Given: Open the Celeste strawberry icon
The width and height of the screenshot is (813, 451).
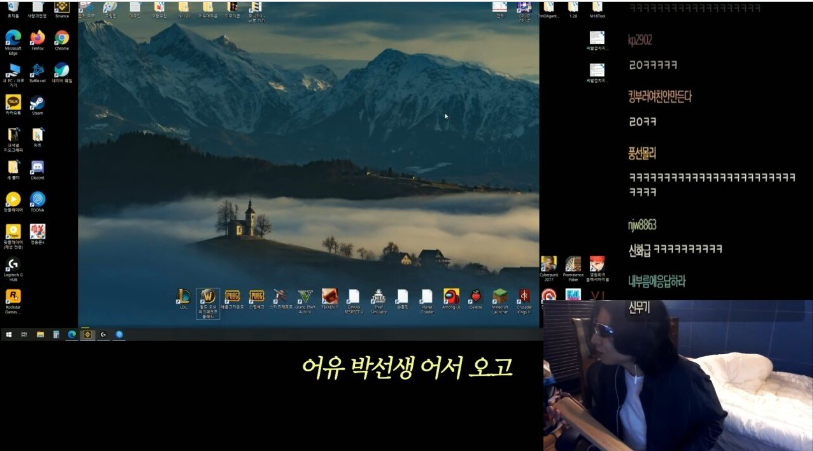Looking at the screenshot, I should point(475,299).
